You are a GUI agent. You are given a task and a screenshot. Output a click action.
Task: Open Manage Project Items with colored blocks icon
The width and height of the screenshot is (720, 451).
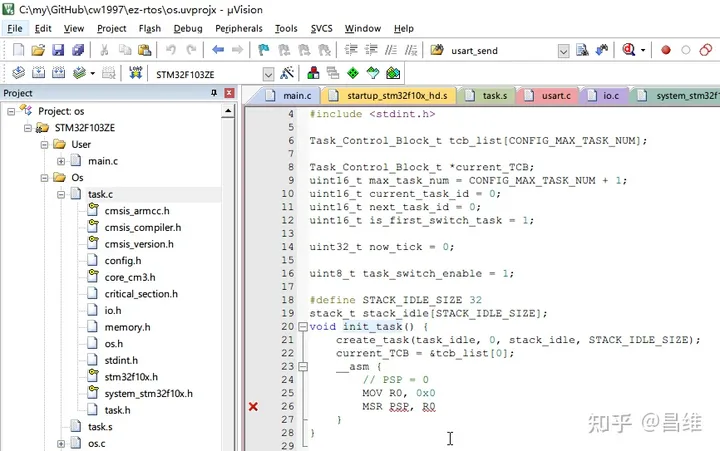tap(314, 73)
